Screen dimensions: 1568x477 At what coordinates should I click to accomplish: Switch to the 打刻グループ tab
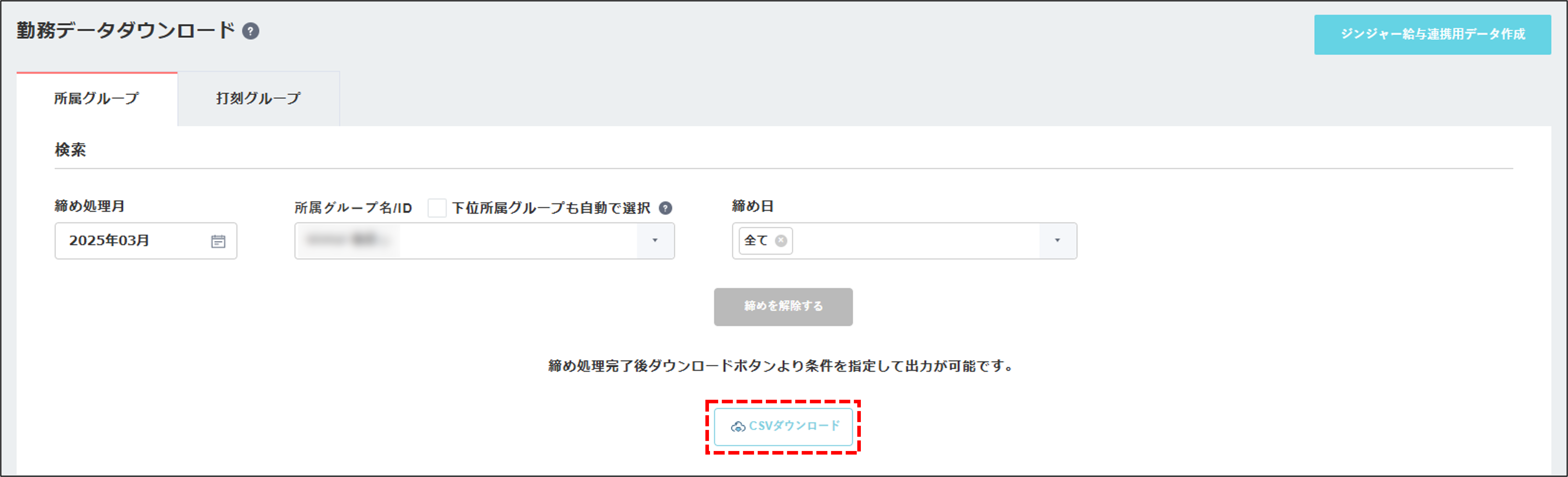tap(258, 97)
